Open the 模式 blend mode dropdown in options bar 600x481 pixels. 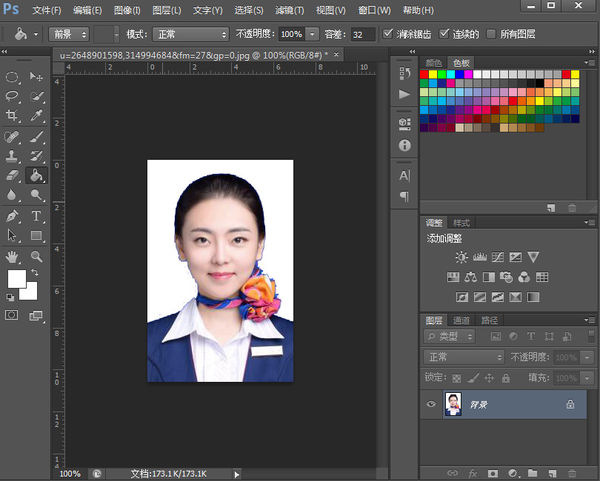click(x=190, y=33)
